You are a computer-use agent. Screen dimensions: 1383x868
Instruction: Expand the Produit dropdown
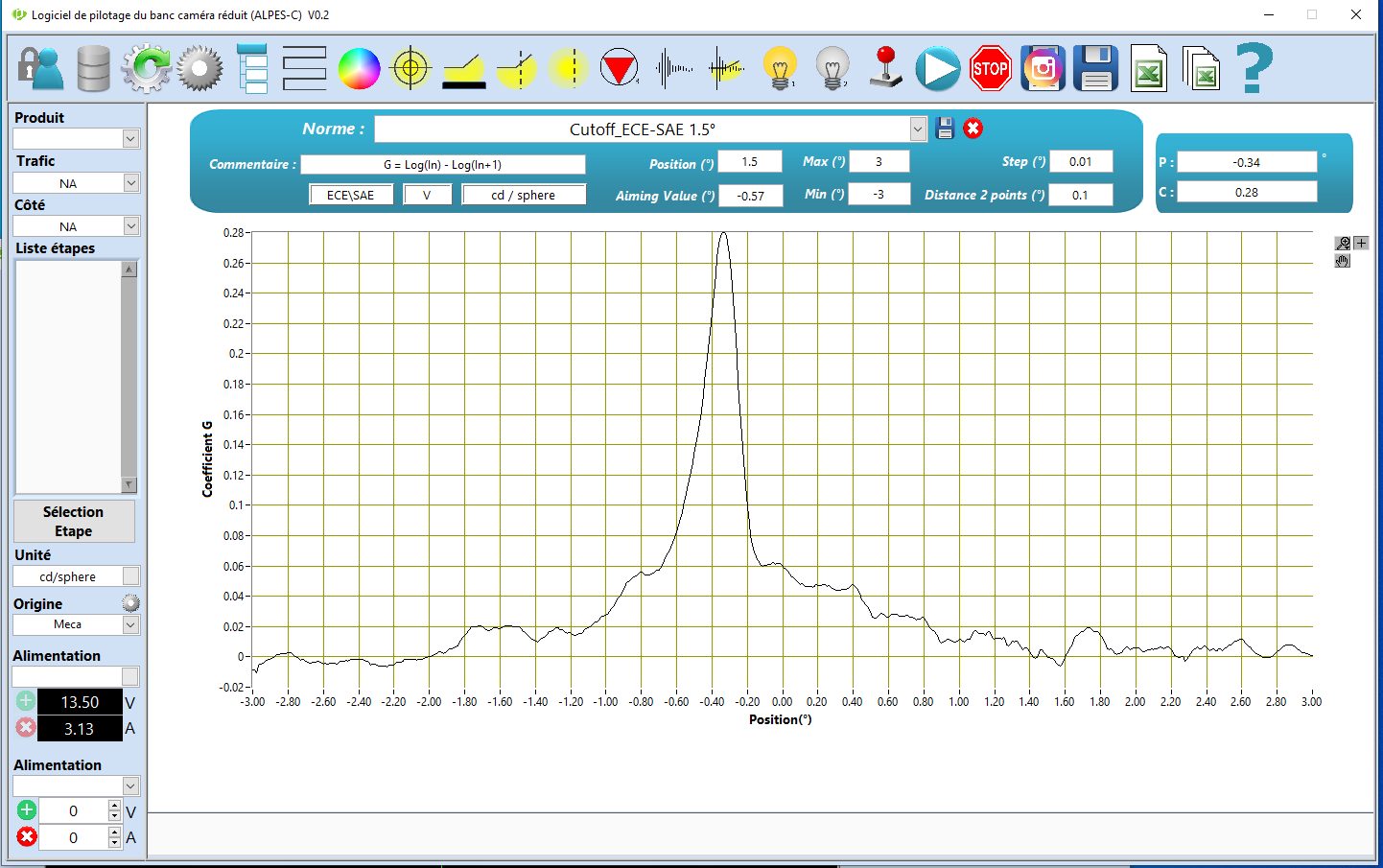[131, 139]
